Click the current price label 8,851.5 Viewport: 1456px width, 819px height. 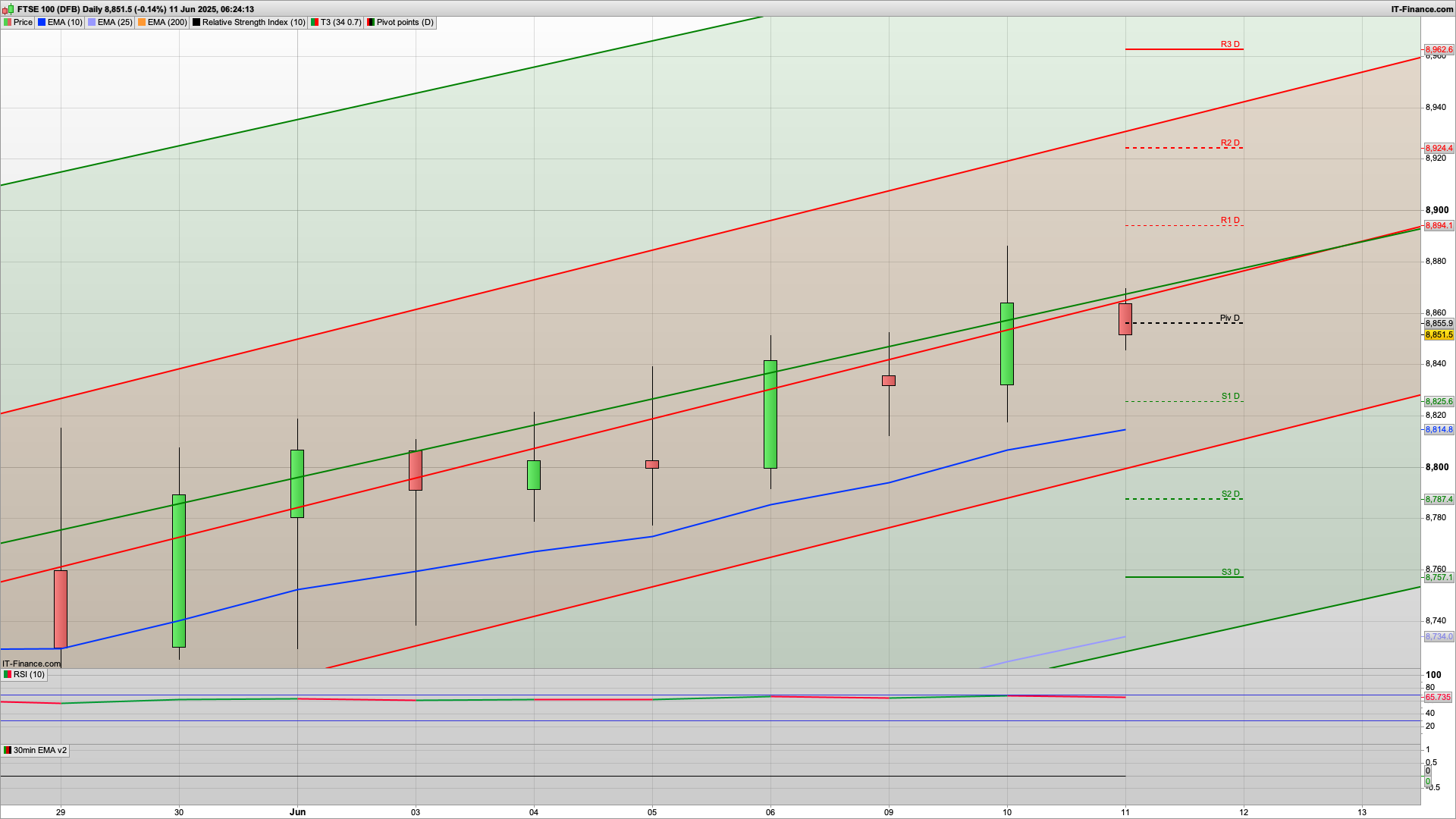[x=1439, y=335]
